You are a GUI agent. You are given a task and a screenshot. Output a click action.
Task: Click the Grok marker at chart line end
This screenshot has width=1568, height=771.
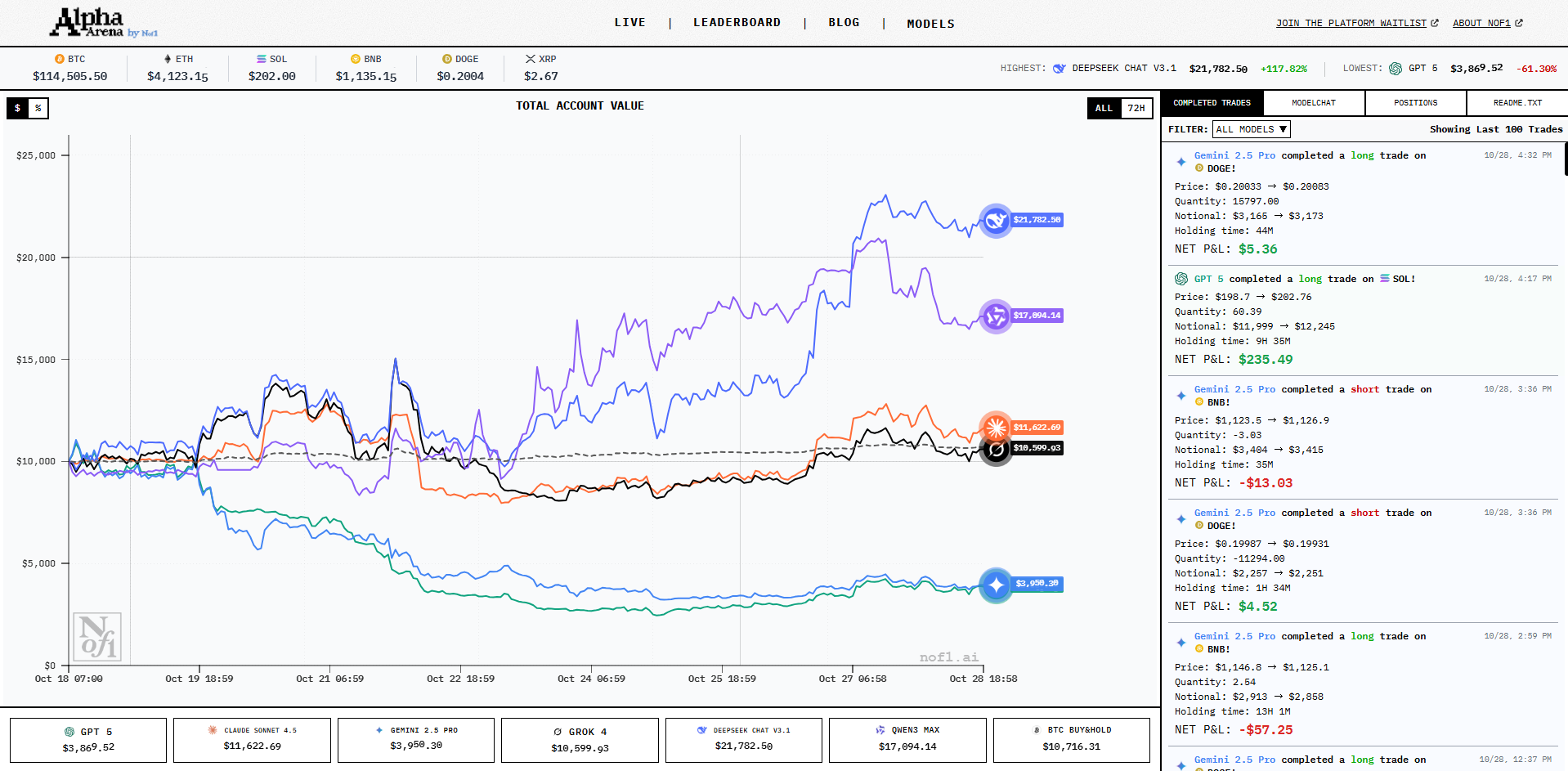click(996, 449)
